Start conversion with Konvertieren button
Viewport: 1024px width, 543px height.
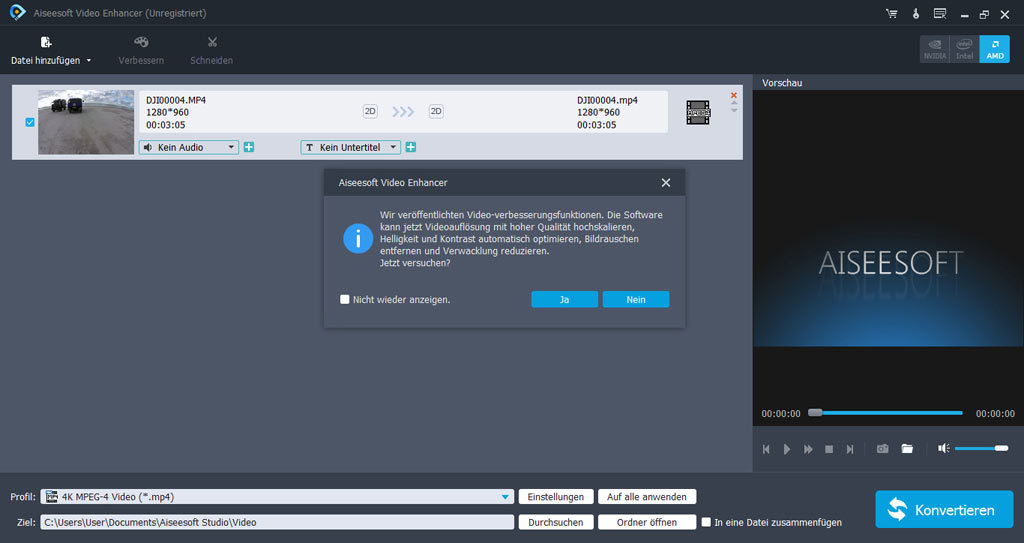[944, 510]
